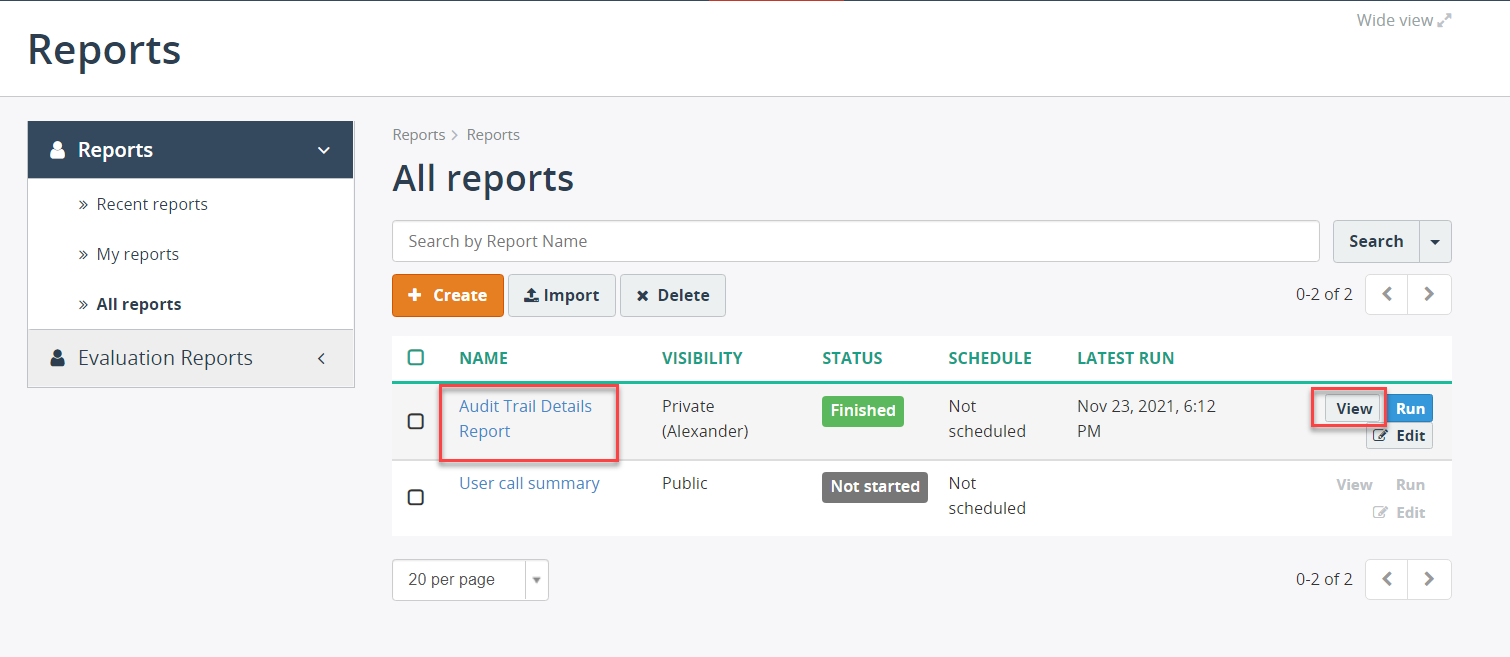Click the second Reports breadcrumb
The width and height of the screenshot is (1510, 657).
(x=493, y=135)
